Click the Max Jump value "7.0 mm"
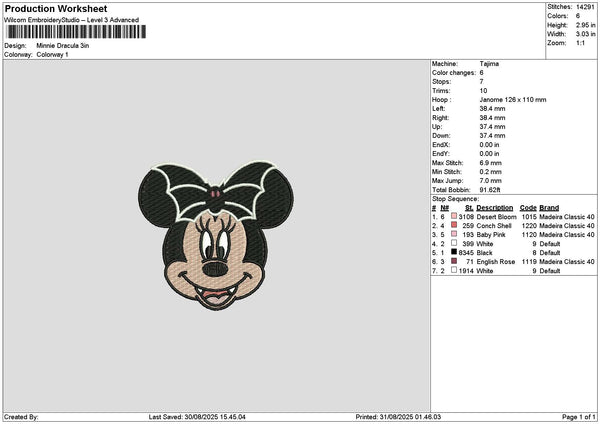Viewport: 600px width, 424px height. [491, 181]
